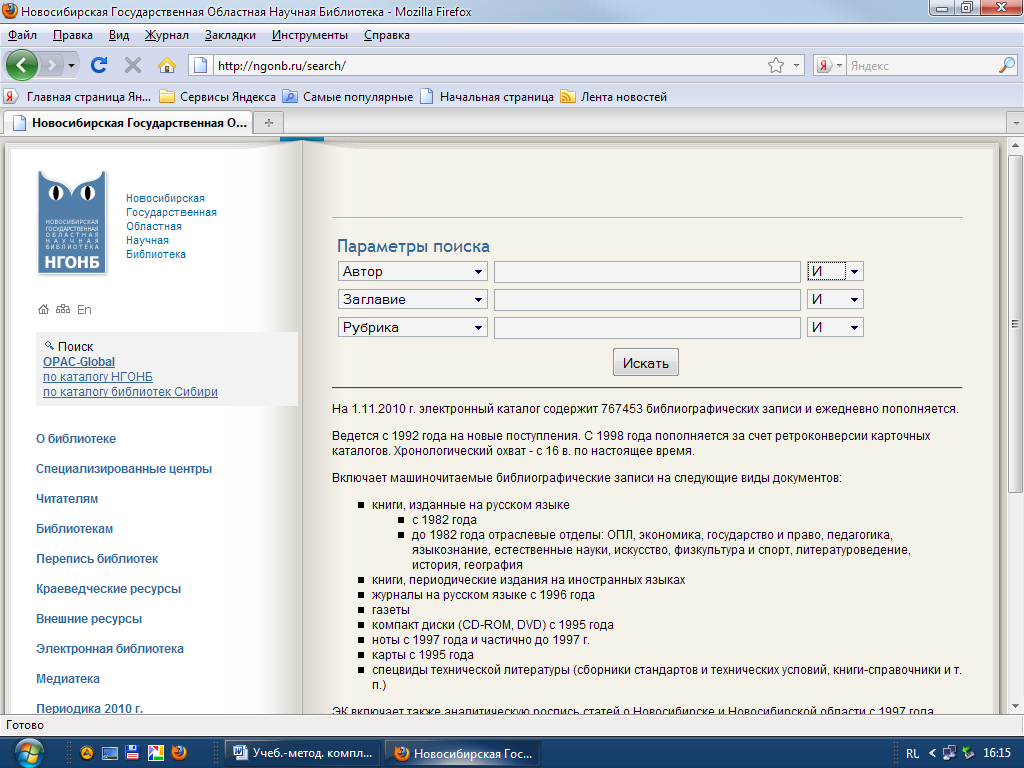
Task: Open Перепись библиотек link
Action: (97, 559)
